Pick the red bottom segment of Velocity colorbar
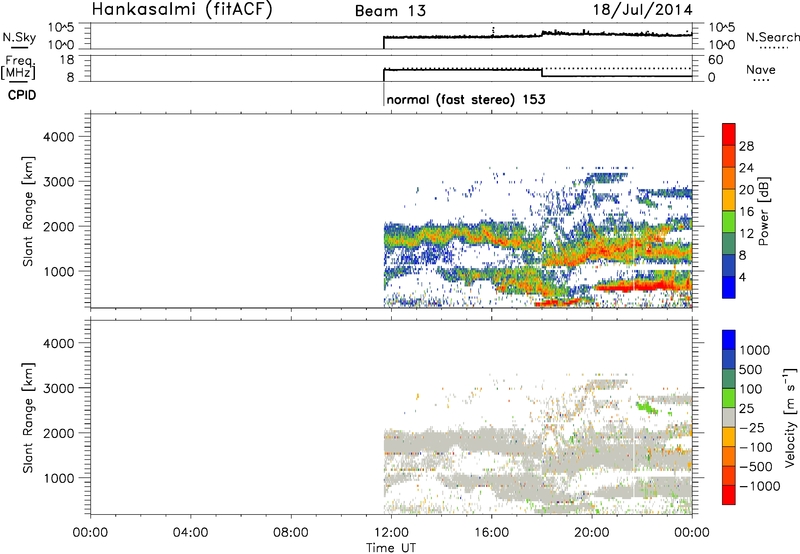The height and width of the screenshot is (554, 800). click(729, 495)
